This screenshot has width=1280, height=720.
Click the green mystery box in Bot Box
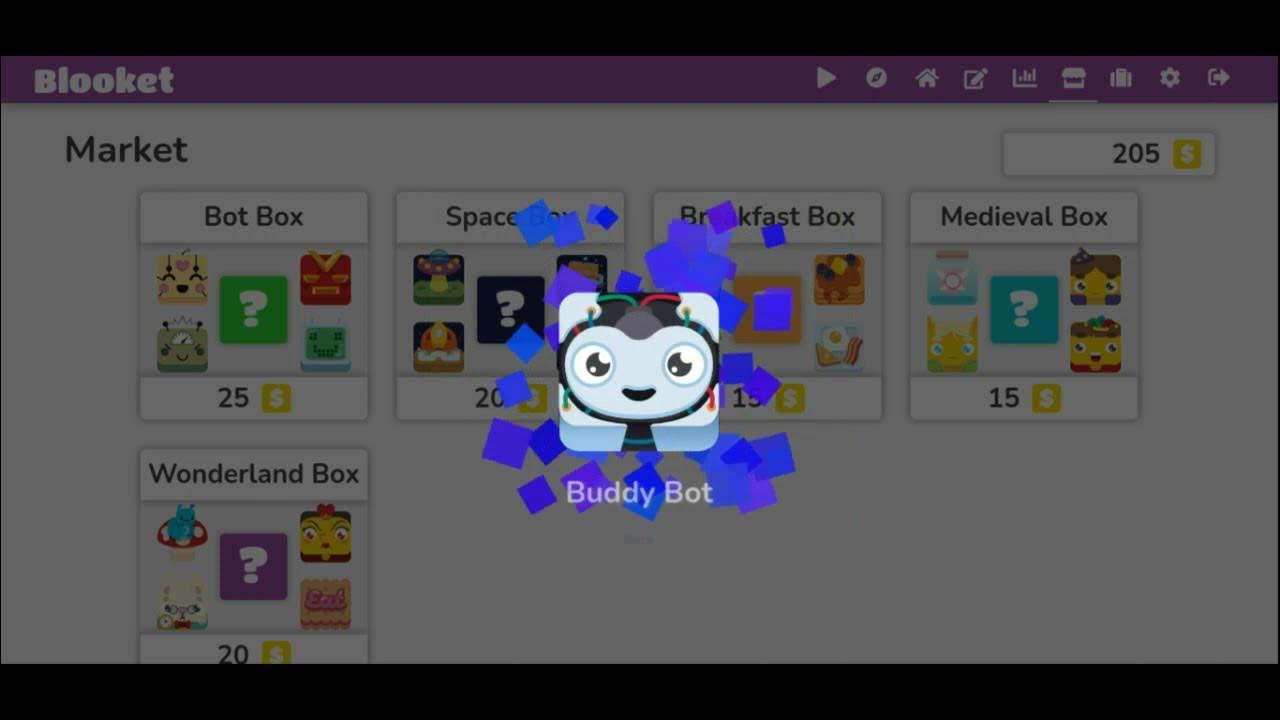tap(253, 310)
